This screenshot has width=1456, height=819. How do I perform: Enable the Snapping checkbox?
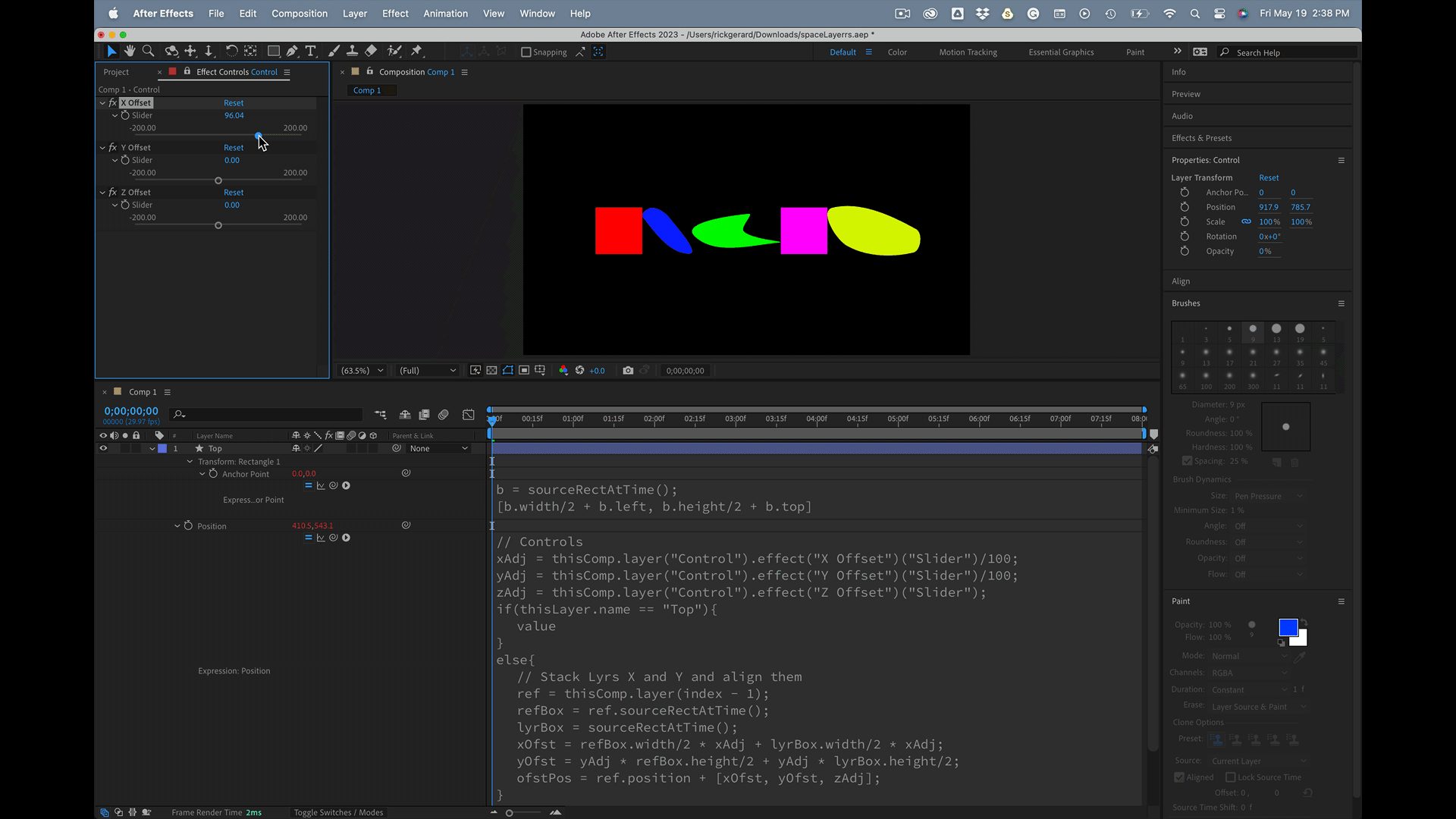[526, 52]
